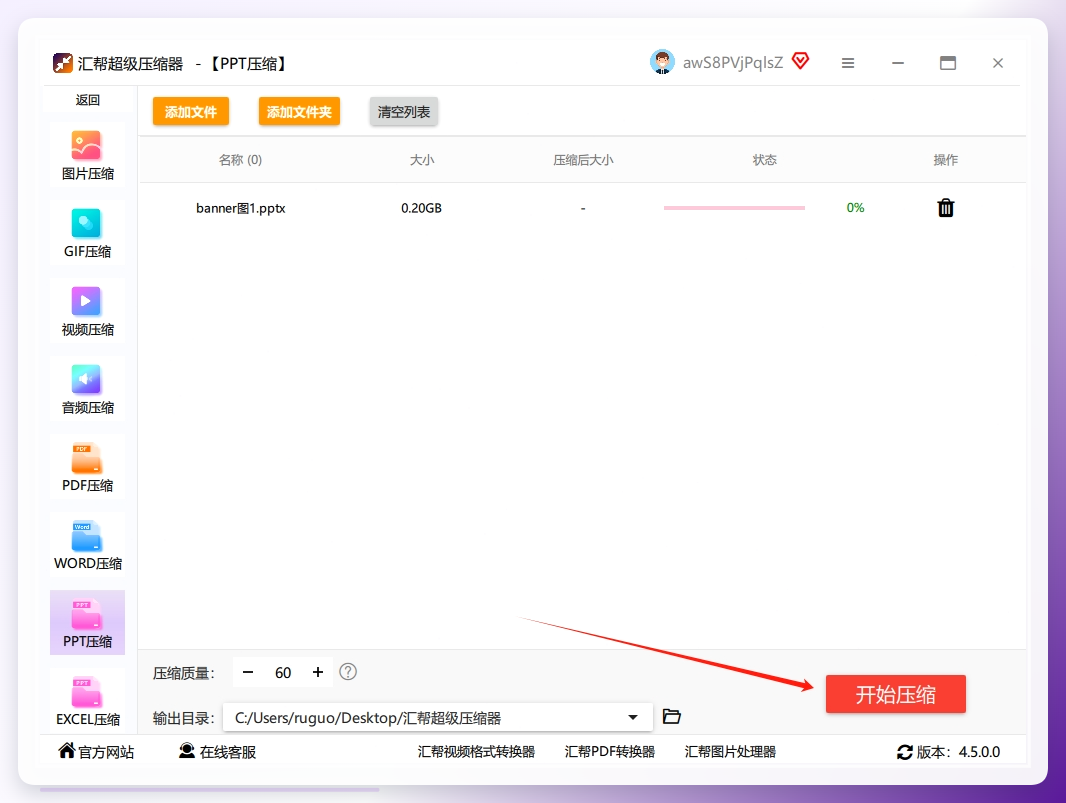This screenshot has height=803, width=1066.
Task: Open the 官方网站 official website link
Action: (x=97, y=752)
